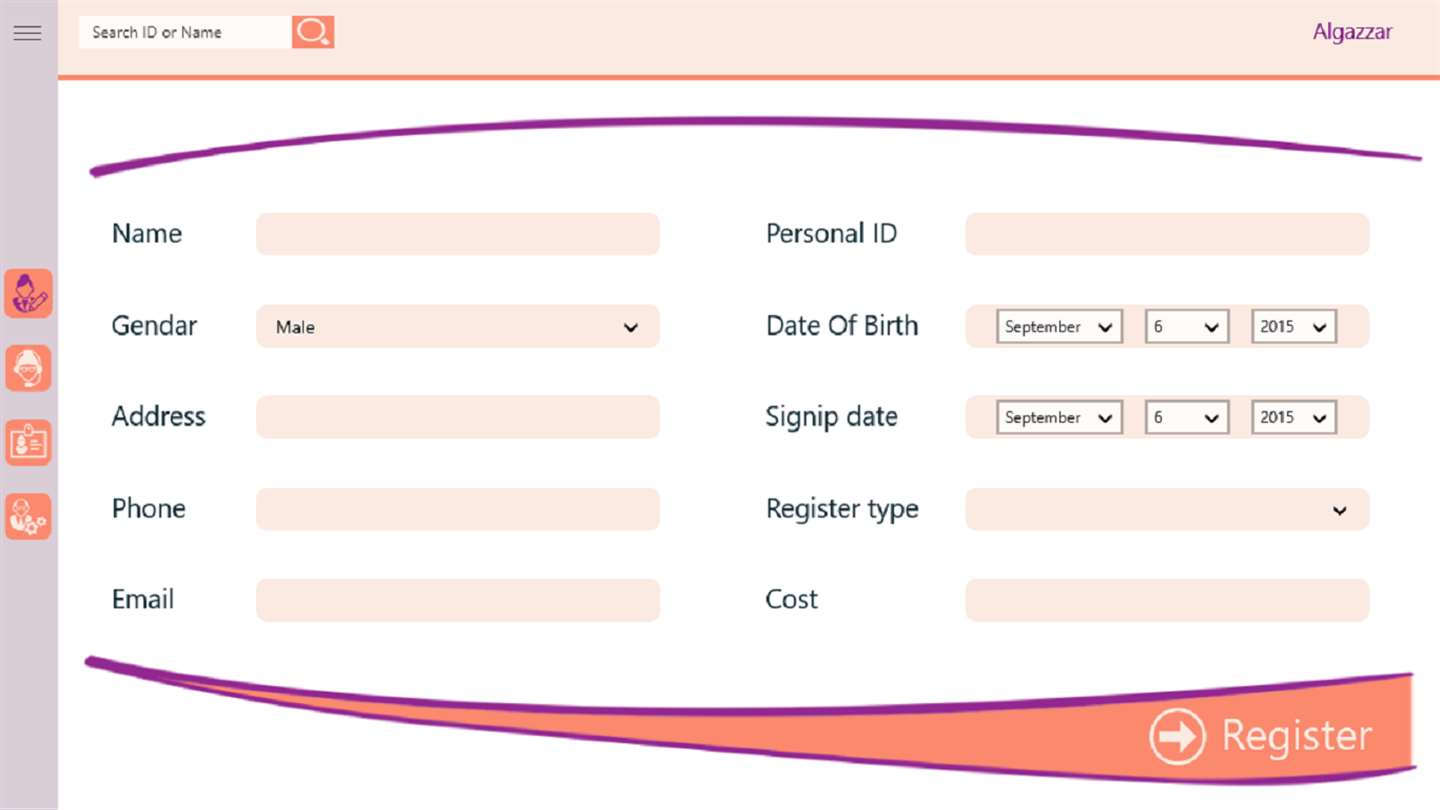The height and width of the screenshot is (810, 1440).
Task: Click the orange search magnifier icon
Action: tap(313, 32)
